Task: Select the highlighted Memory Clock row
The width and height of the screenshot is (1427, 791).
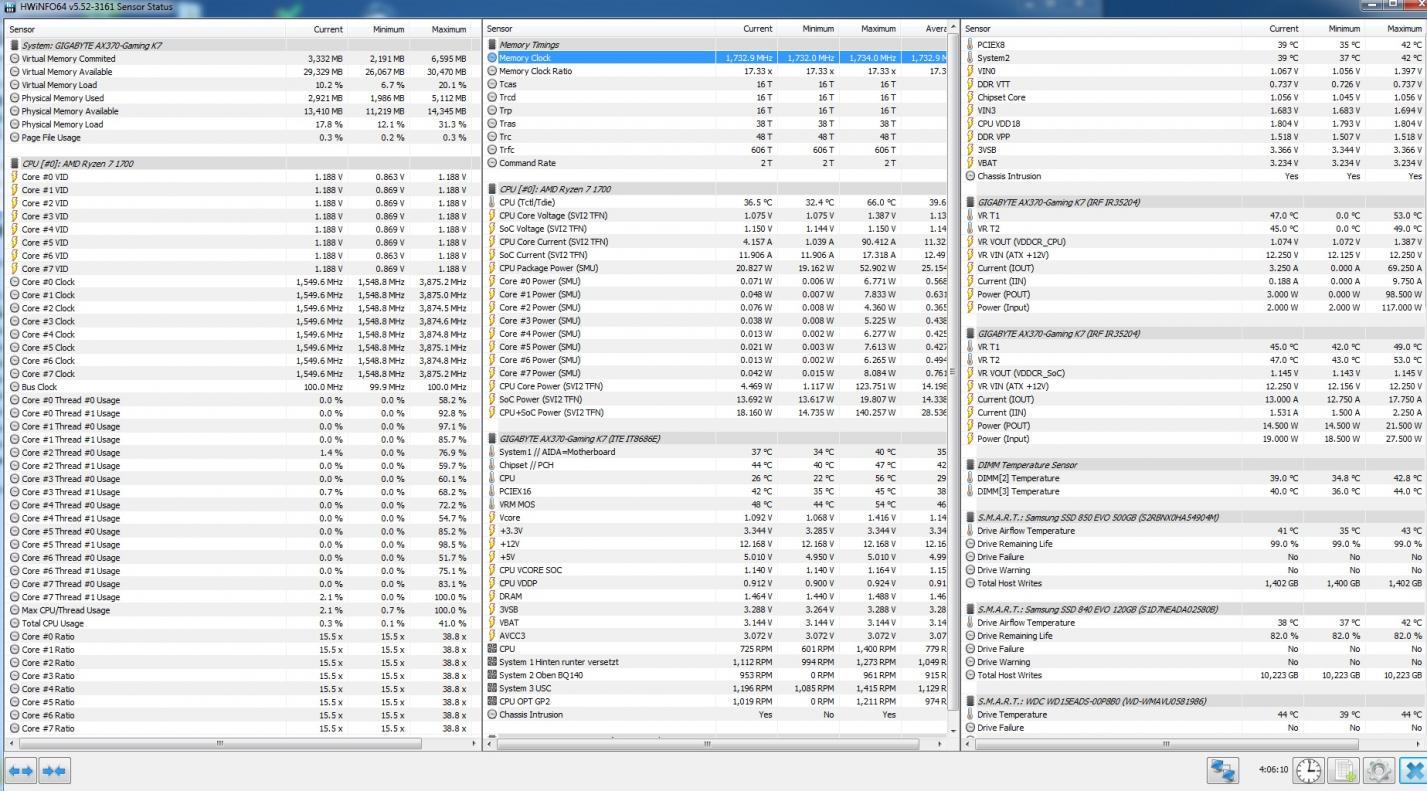Action: point(715,58)
